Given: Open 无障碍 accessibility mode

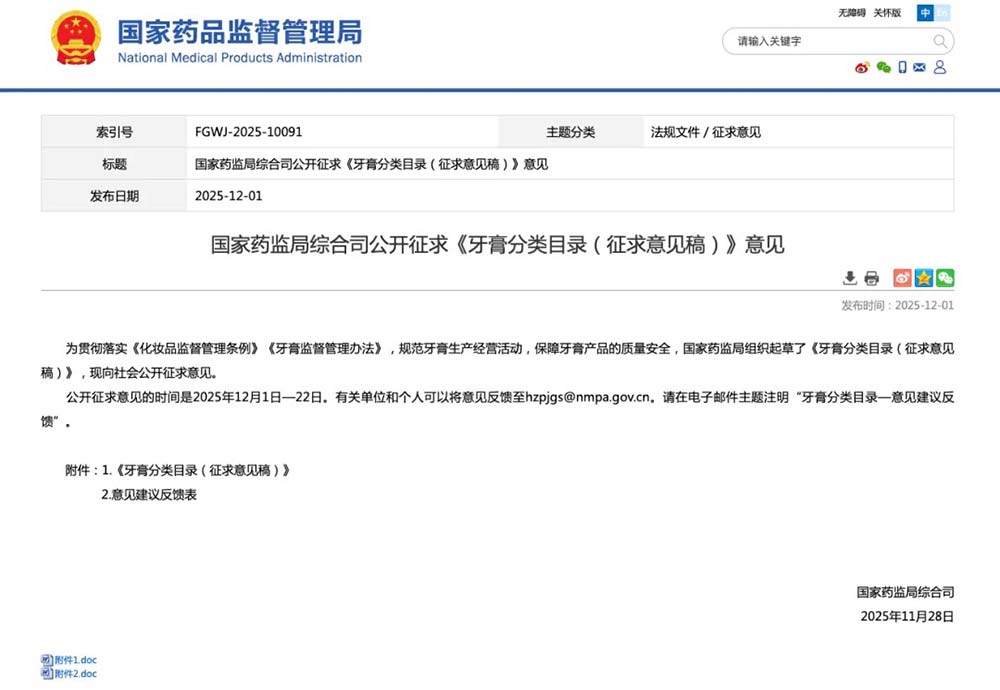Looking at the screenshot, I should click(x=851, y=13).
